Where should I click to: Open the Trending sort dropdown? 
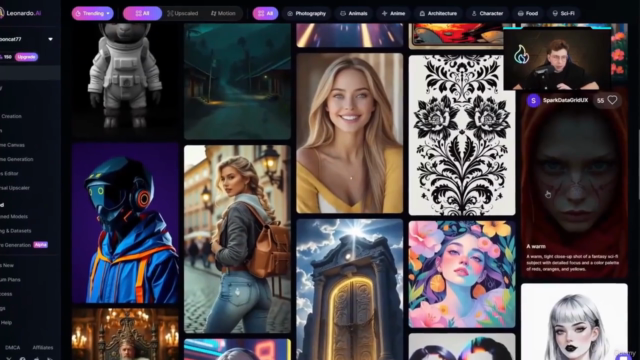(x=93, y=13)
